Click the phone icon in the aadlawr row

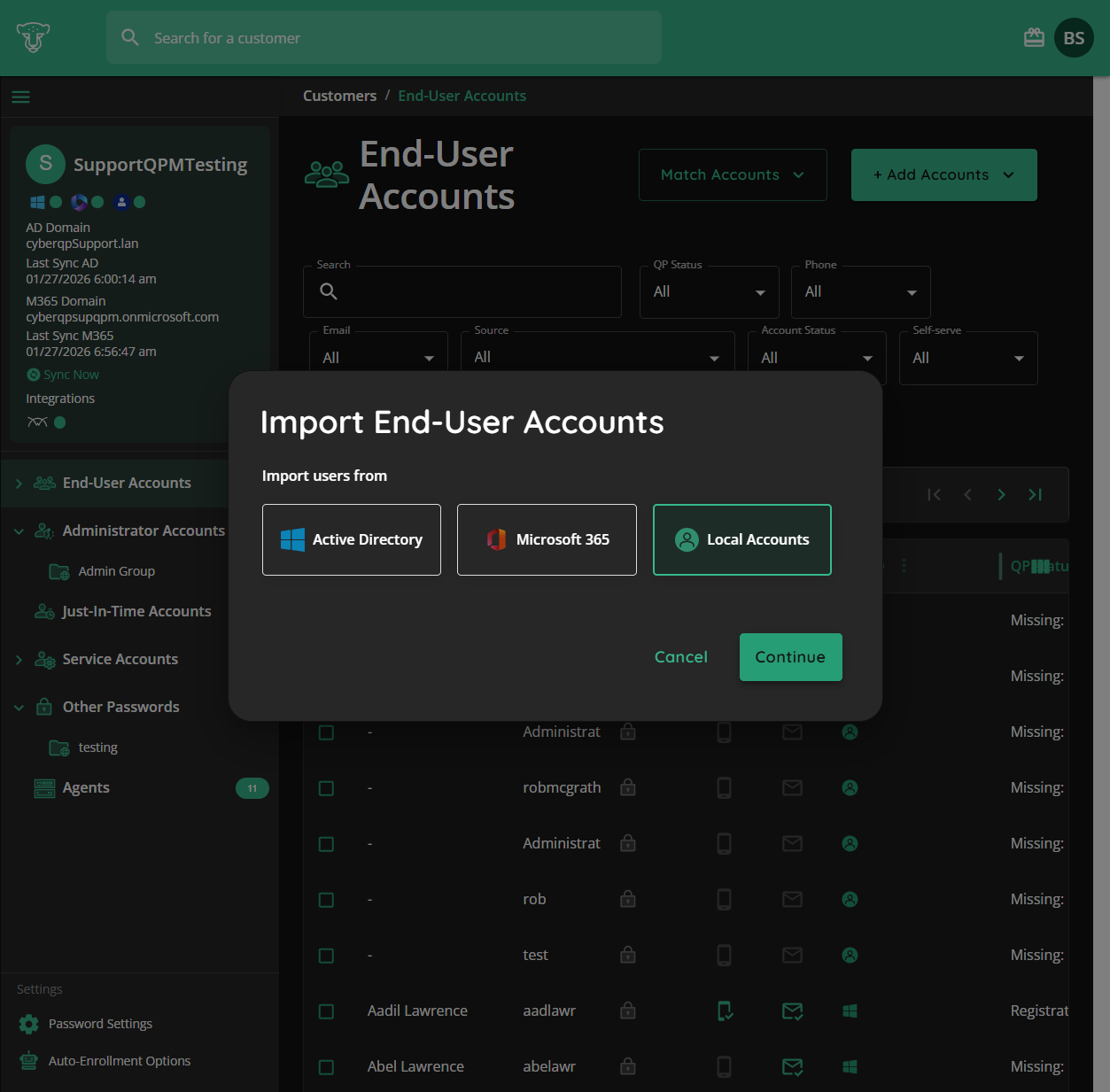[x=725, y=1011]
